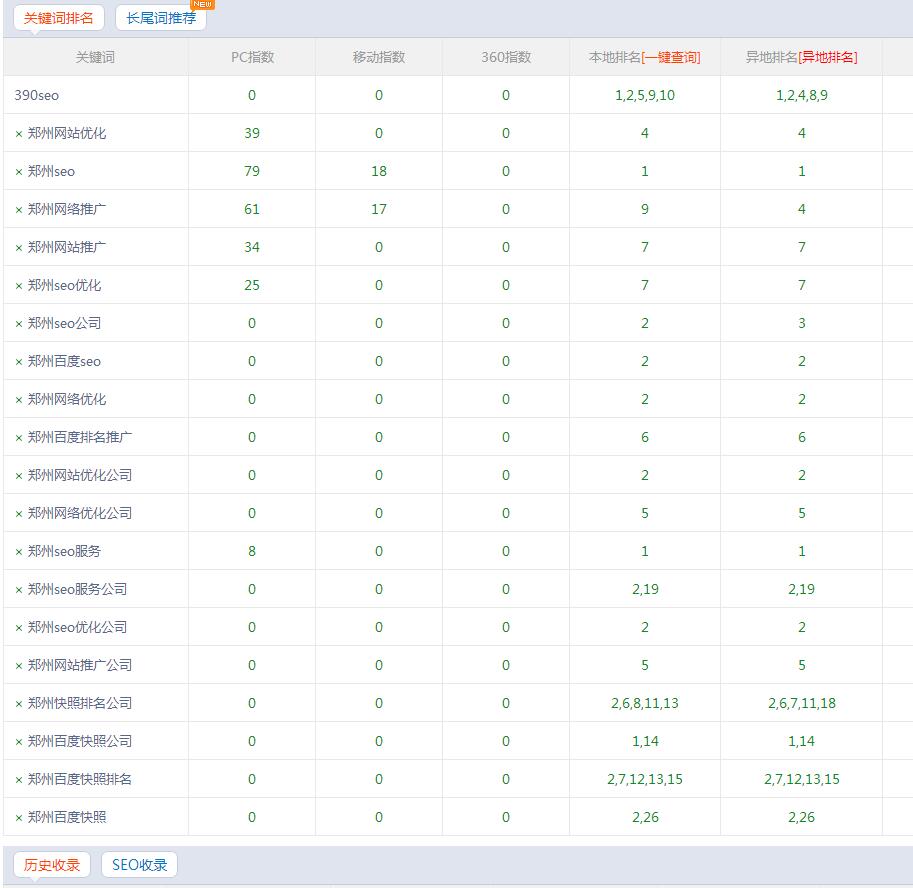Screen dimensions: 913x888
Task: Switch to the SEO收录 tab
Action: point(139,865)
